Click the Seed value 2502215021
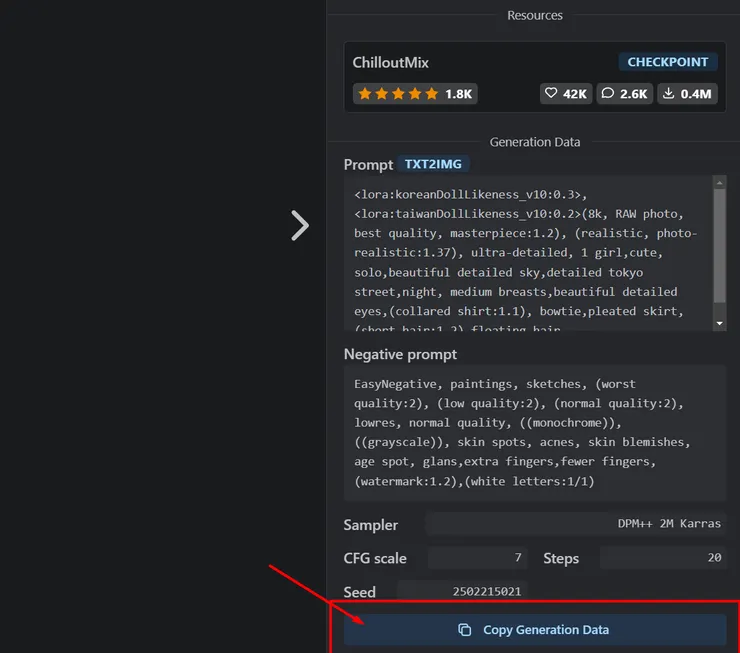Screen dimensions: 740x653 coord(462,592)
